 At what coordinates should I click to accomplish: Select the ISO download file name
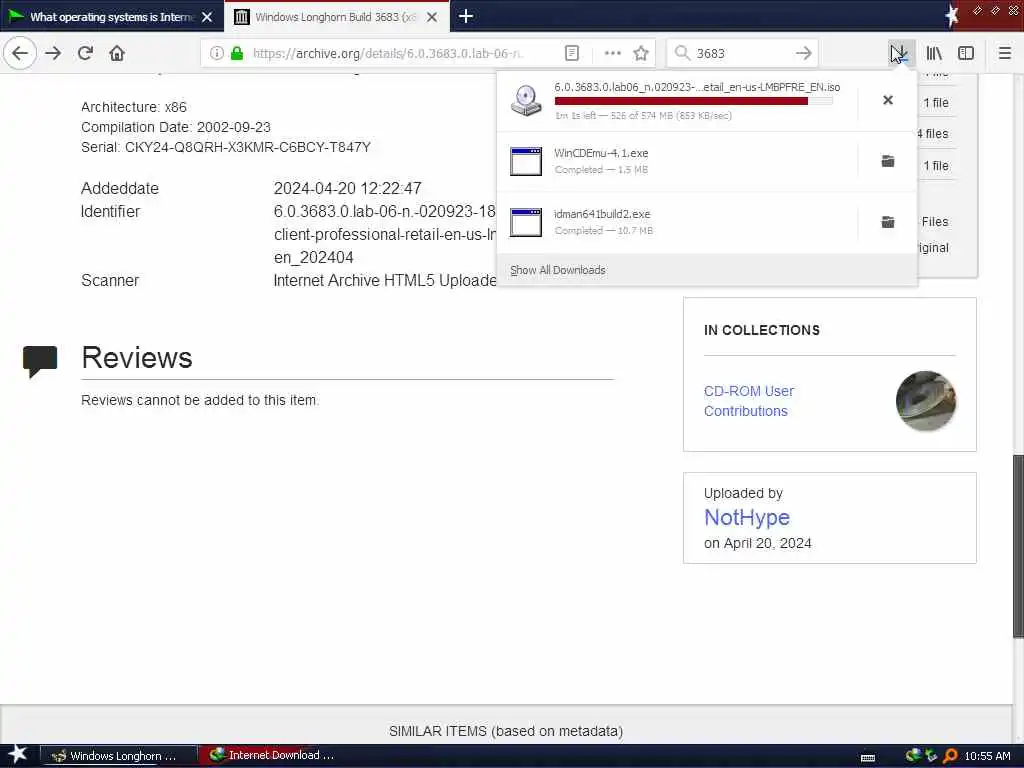click(697, 87)
